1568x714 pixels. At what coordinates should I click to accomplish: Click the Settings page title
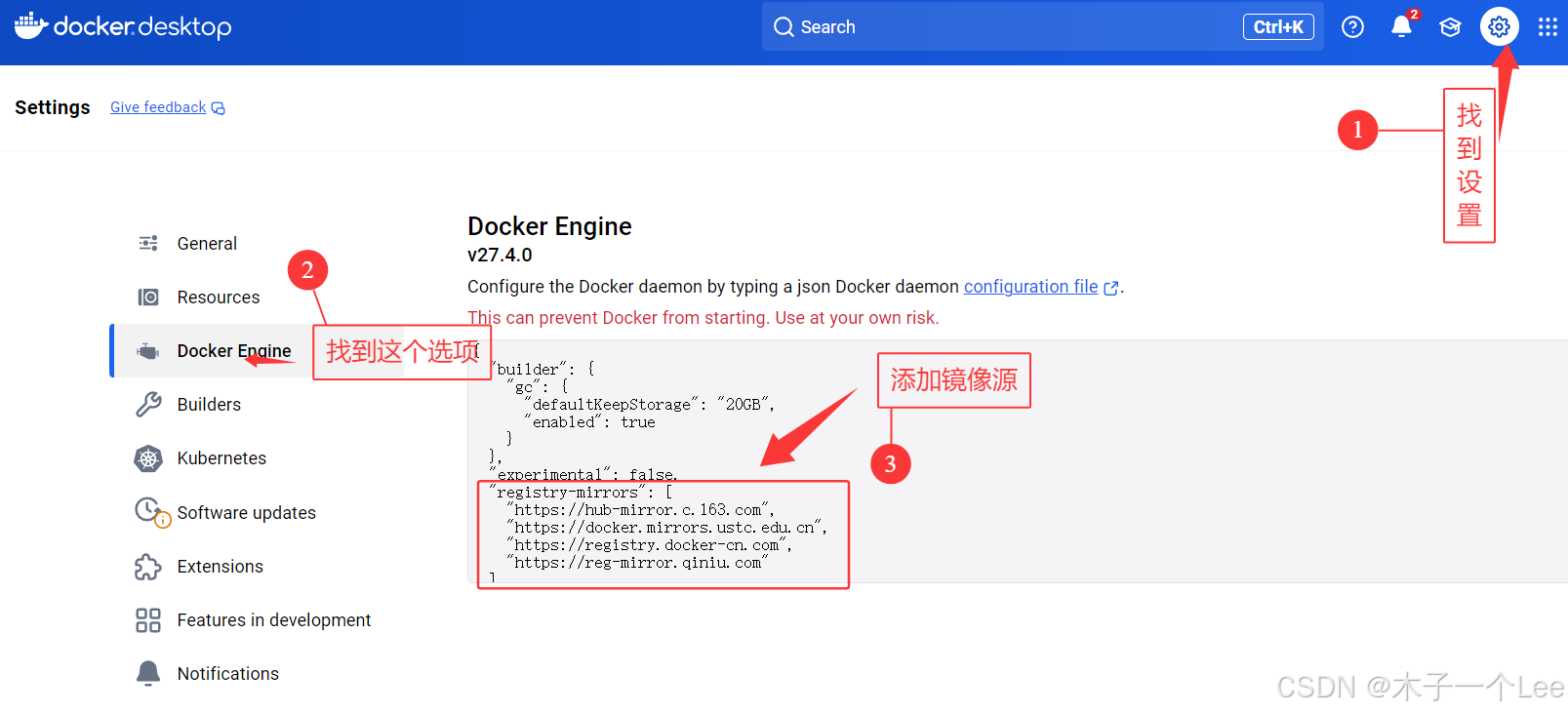click(53, 107)
